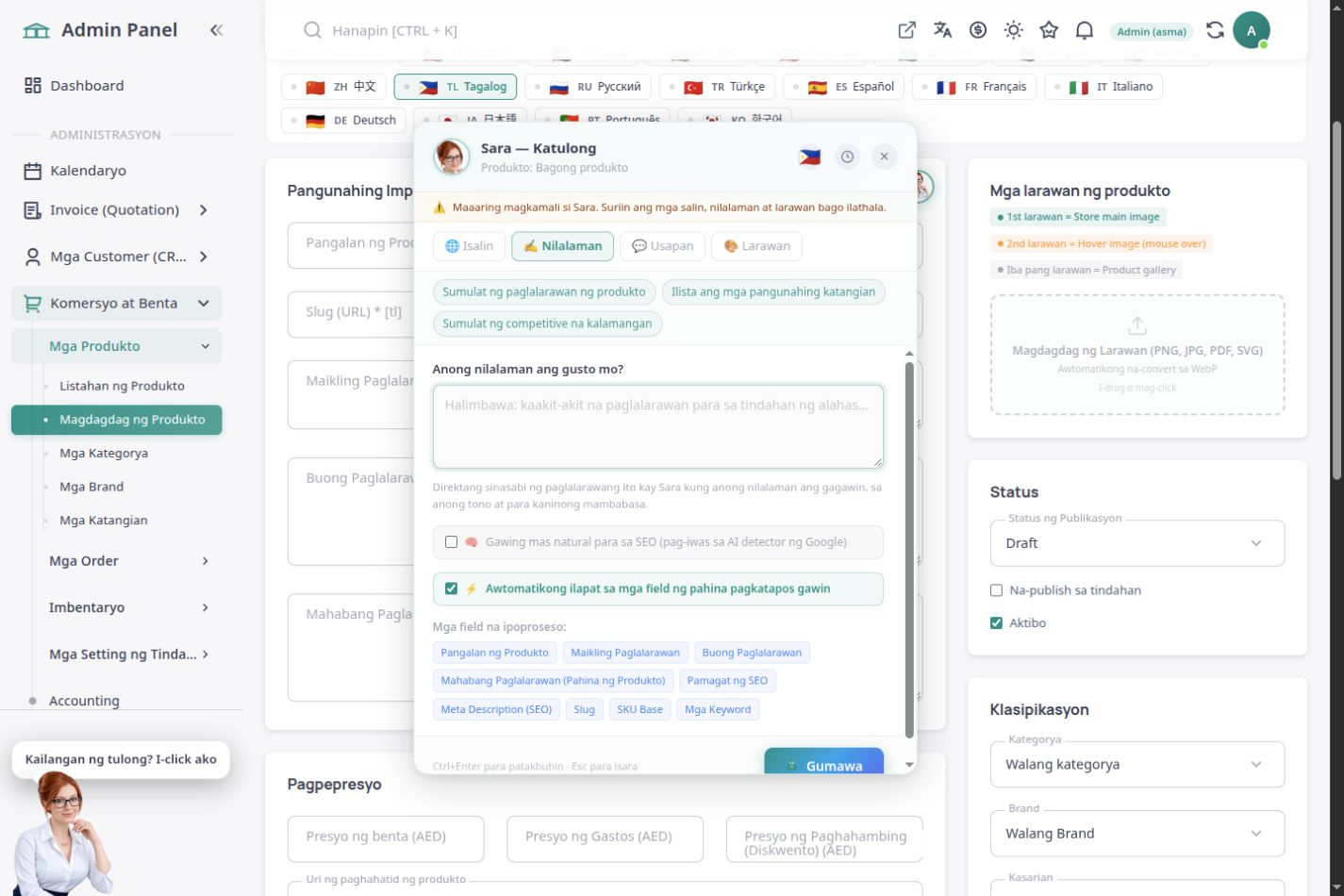Select the Español language chip
Viewport: 1344px width, 896px height.
(x=844, y=87)
